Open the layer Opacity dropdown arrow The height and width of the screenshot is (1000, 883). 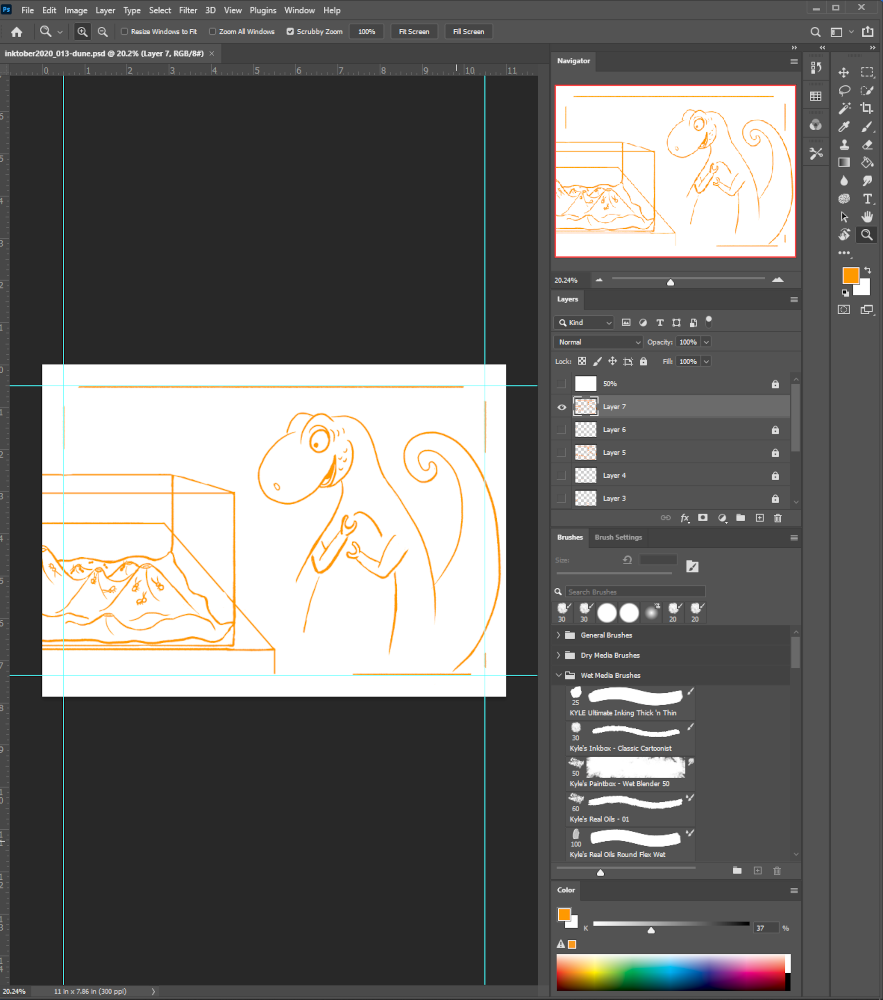(706, 342)
